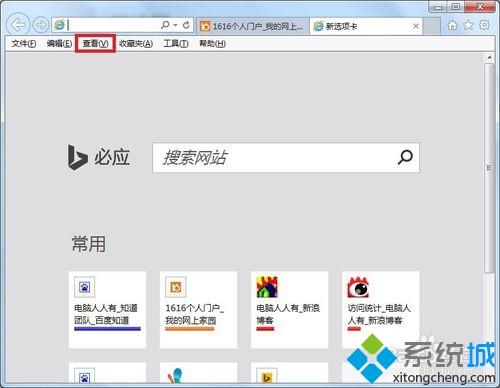500x388 pixels.
Task: Click the Sina Weibo eye icon on 访问统计 tile
Action: pos(358,287)
